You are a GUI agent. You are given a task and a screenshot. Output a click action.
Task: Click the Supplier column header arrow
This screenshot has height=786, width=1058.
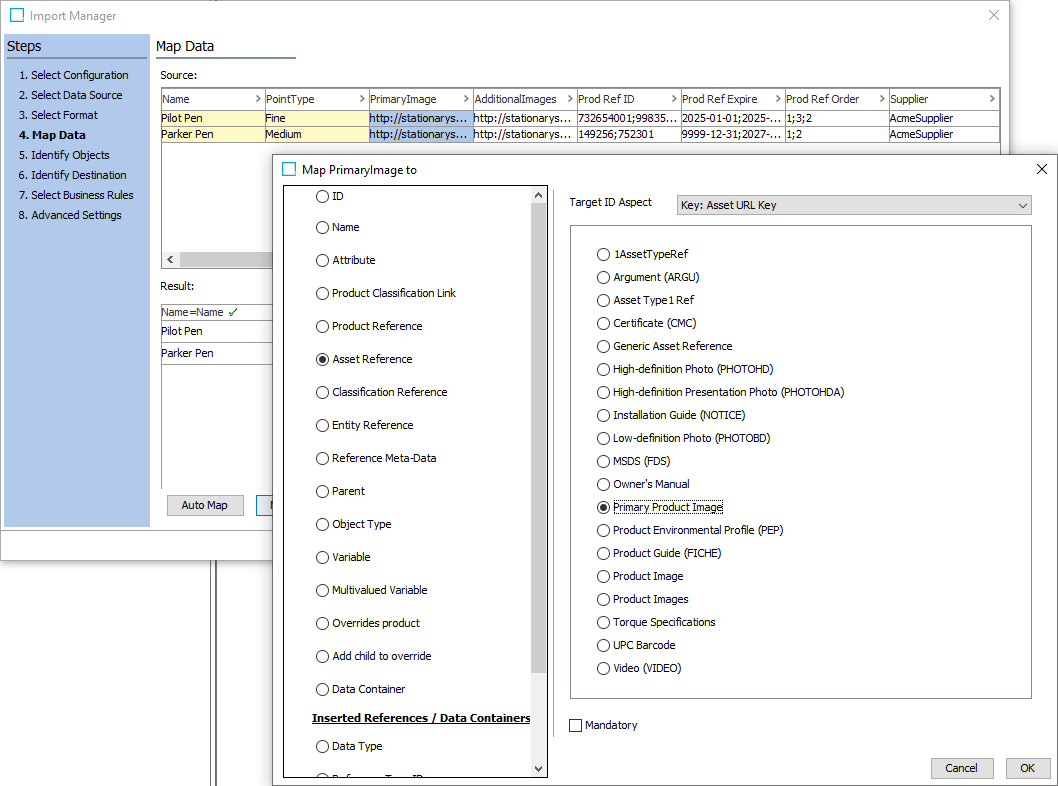click(x=991, y=99)
